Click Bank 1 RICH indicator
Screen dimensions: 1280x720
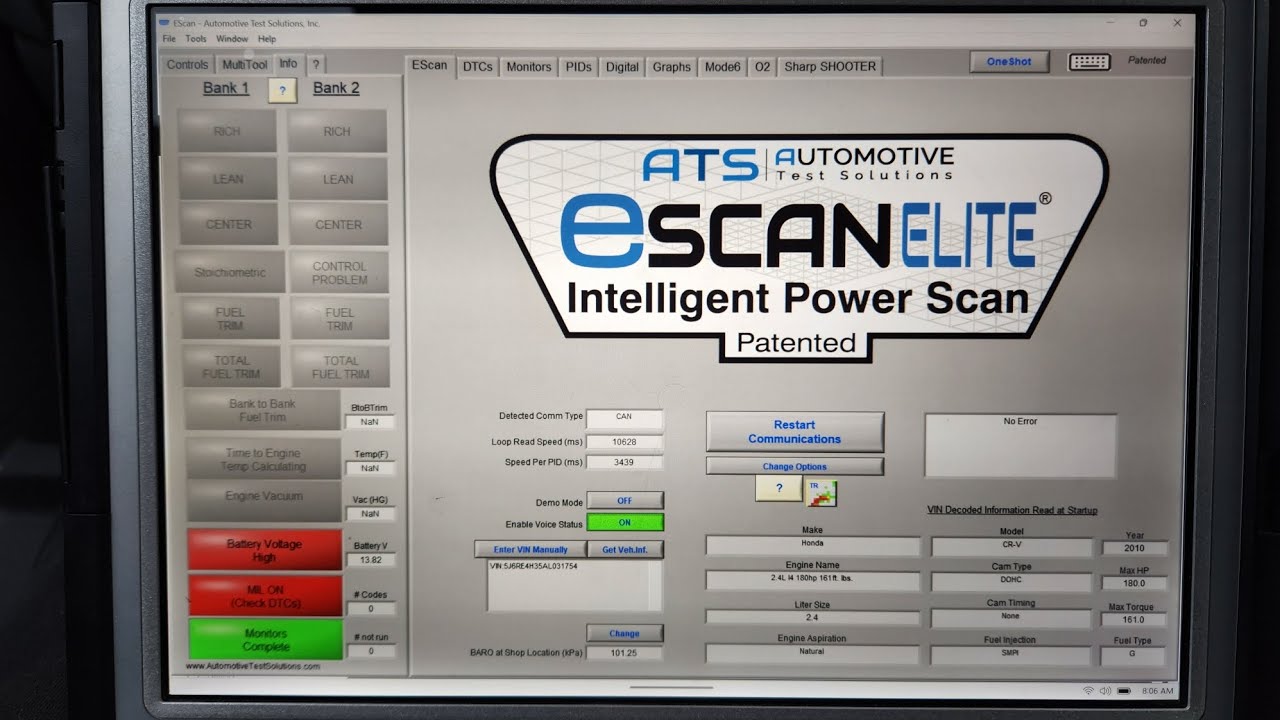pos(227,131)
